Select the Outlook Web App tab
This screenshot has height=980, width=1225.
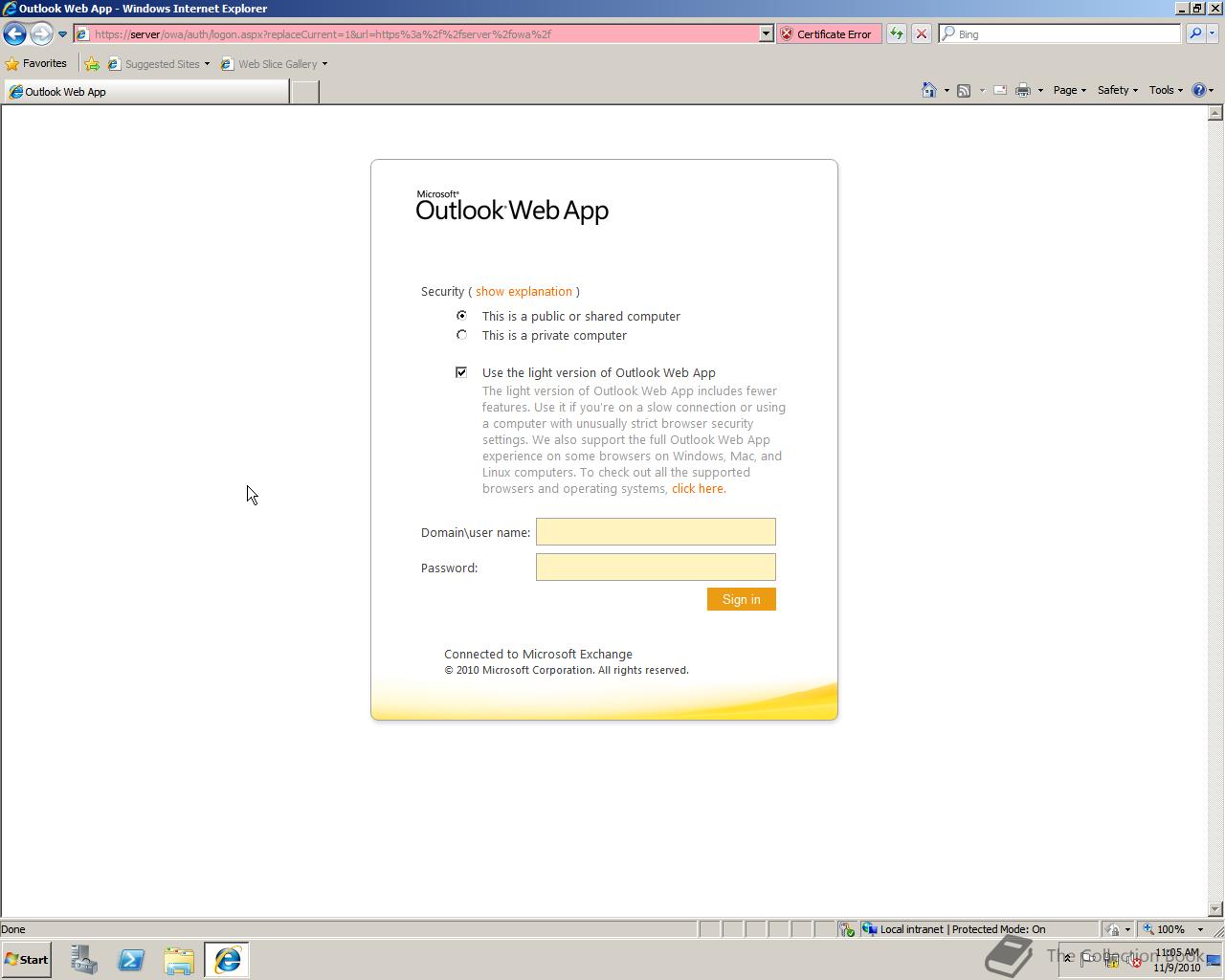[x=145, y=92]
